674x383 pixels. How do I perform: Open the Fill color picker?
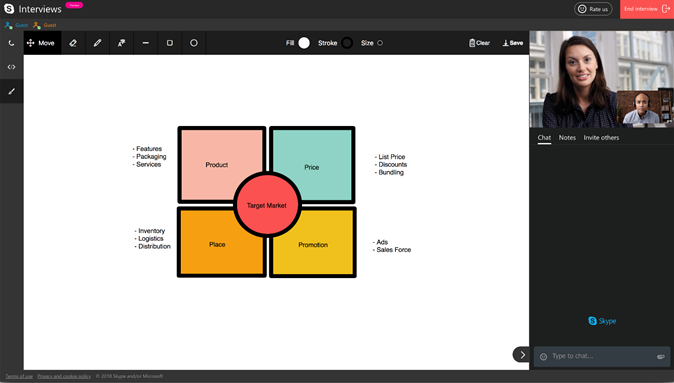pyautogui.click(x=304, y=43)
